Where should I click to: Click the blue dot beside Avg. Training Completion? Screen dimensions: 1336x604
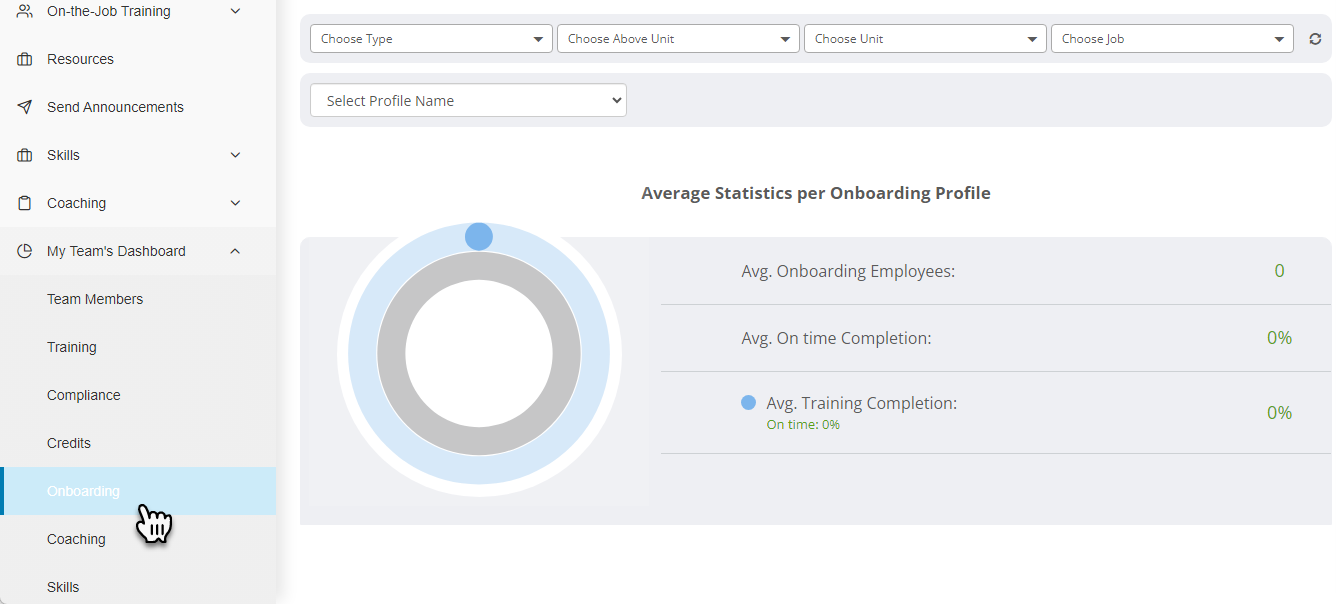[x=749, y=402]
